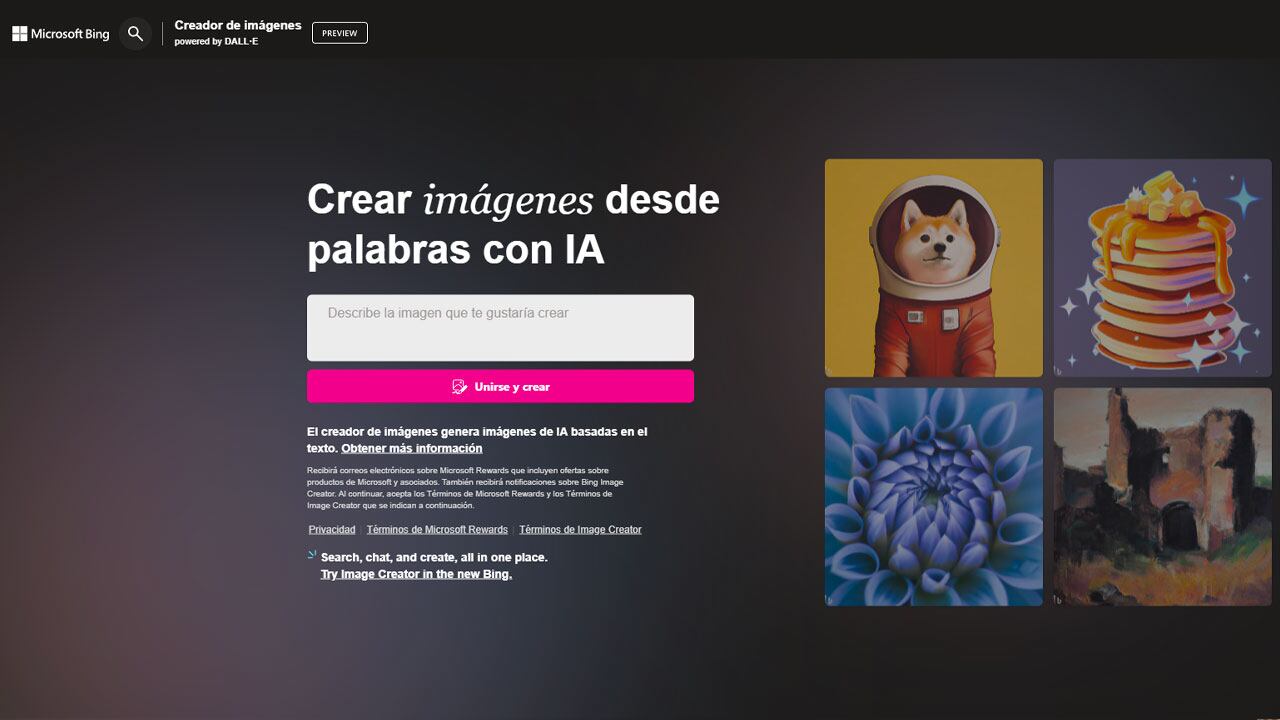Open the Términos de Image Creator link

click(580, 529)
